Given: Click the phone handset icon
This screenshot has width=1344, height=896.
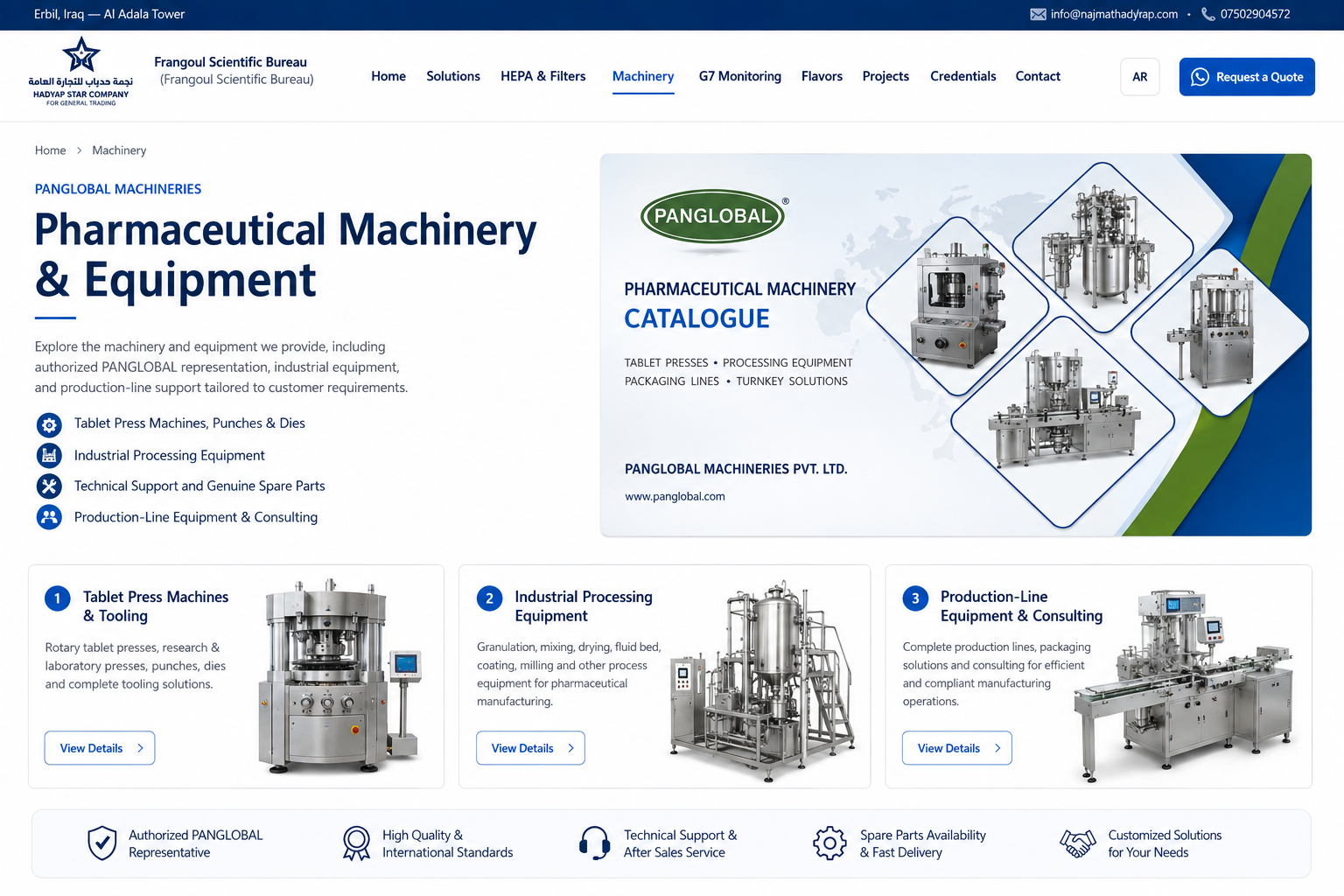Looking at the screenshot, I should tap(1208, 14).
